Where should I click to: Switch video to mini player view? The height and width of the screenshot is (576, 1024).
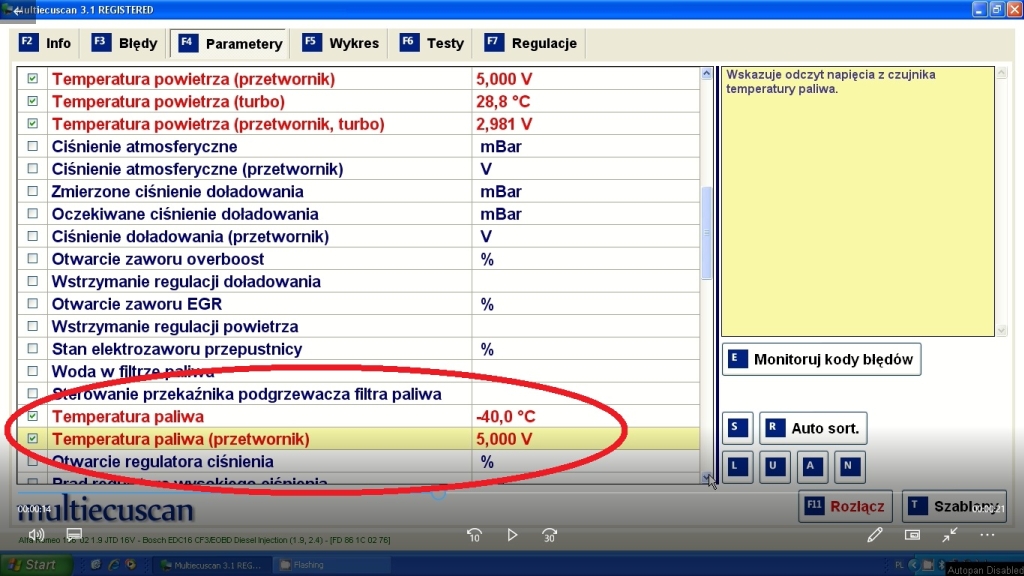[x=912, y=536]
